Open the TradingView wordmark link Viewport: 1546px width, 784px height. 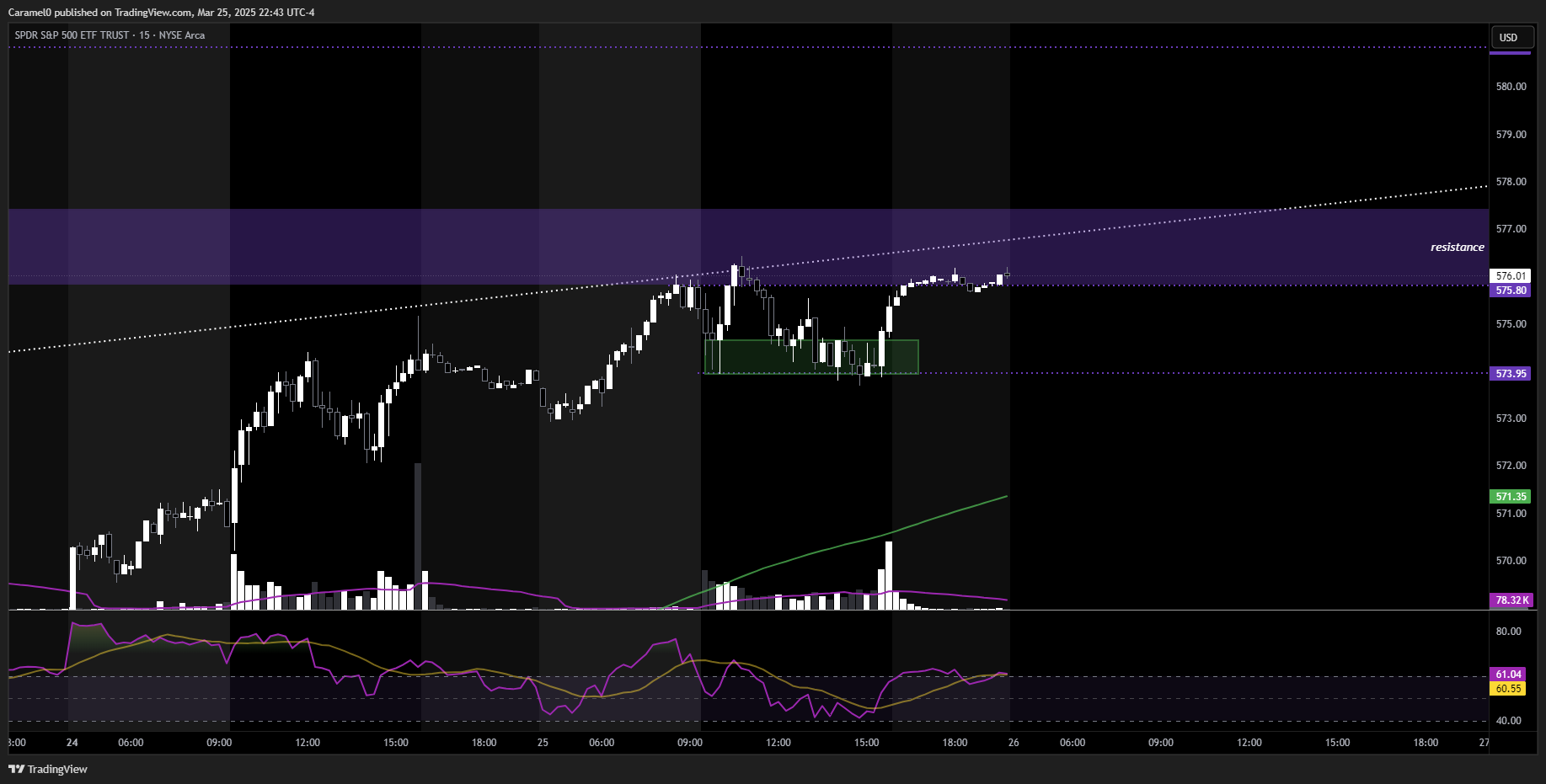57,769
